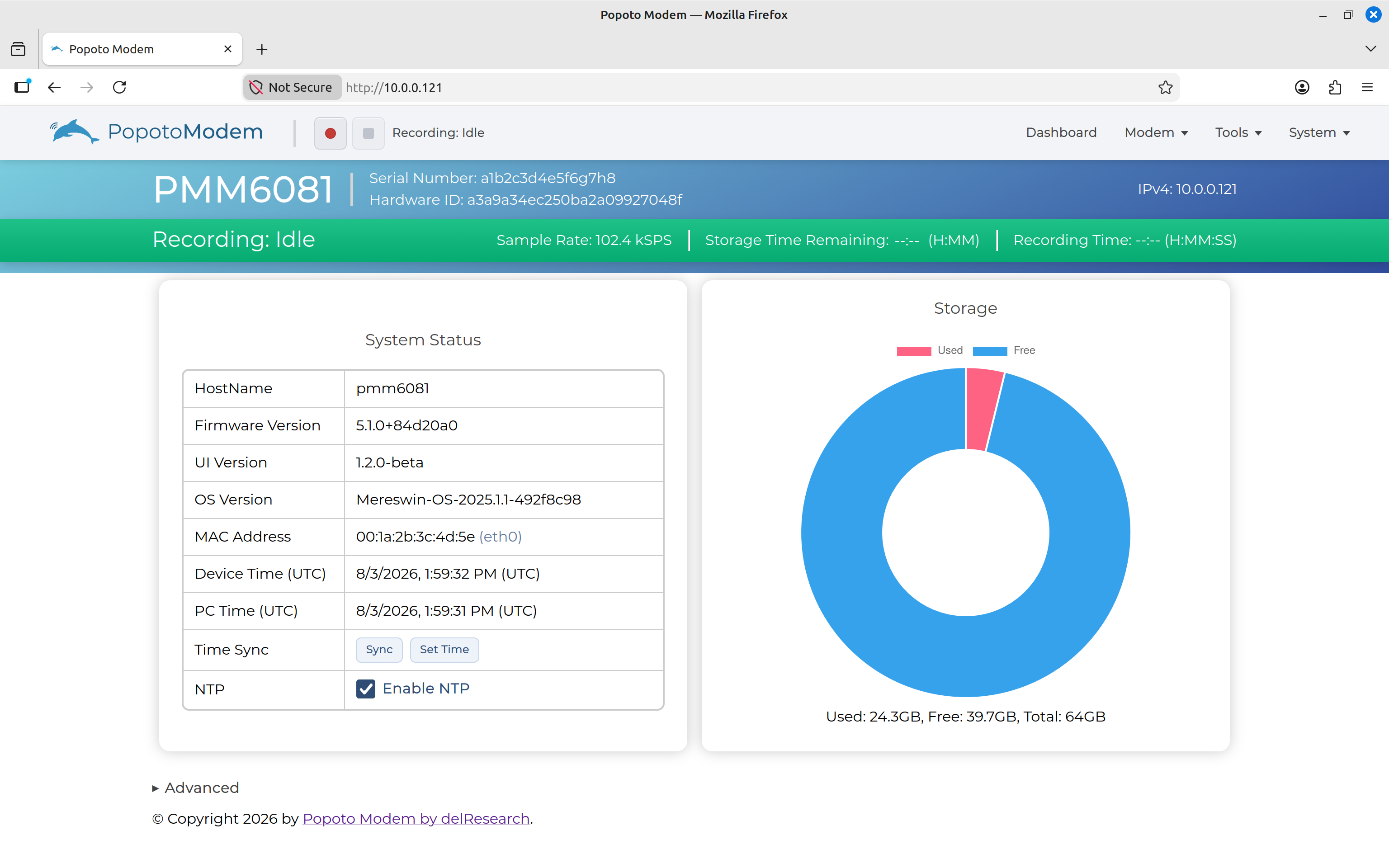The width and height of the screenshot is (1389, 868).
Task: Click the pink Used slice of storage donut
Action: (983, 410)
